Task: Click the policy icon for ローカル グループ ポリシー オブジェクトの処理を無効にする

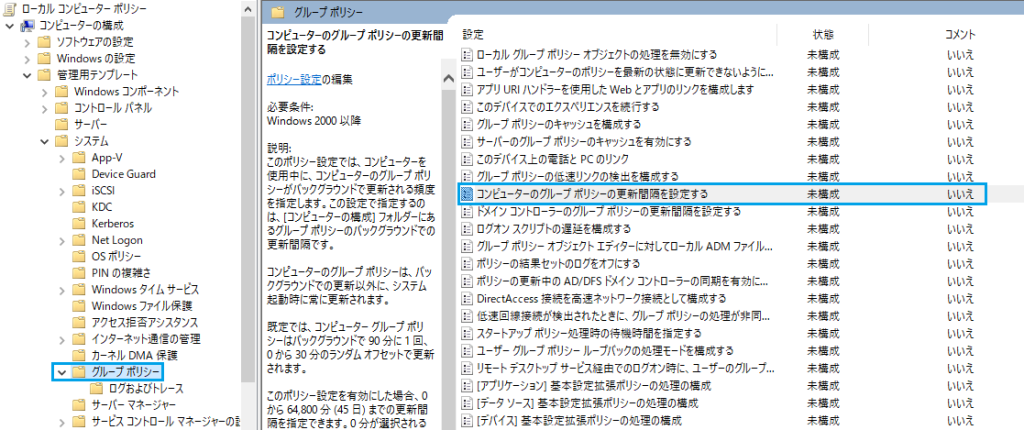Action: (x=466, y=54)
